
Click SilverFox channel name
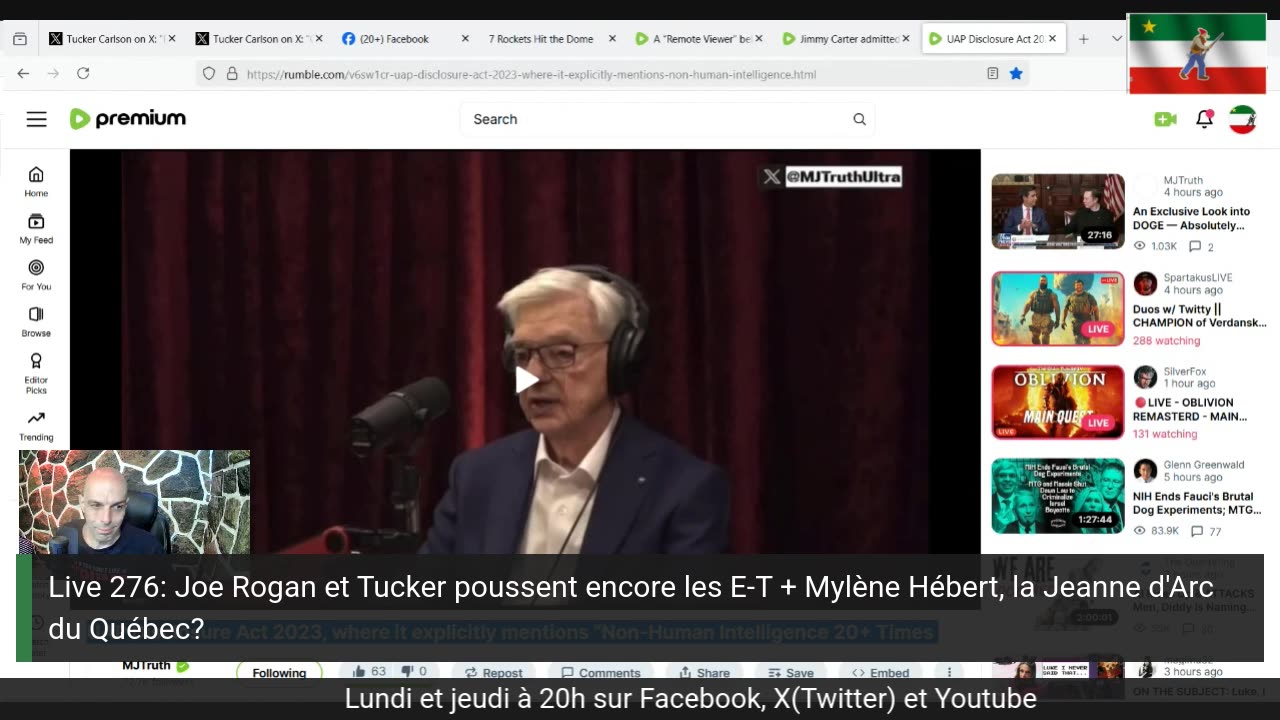pos(1185,371)
